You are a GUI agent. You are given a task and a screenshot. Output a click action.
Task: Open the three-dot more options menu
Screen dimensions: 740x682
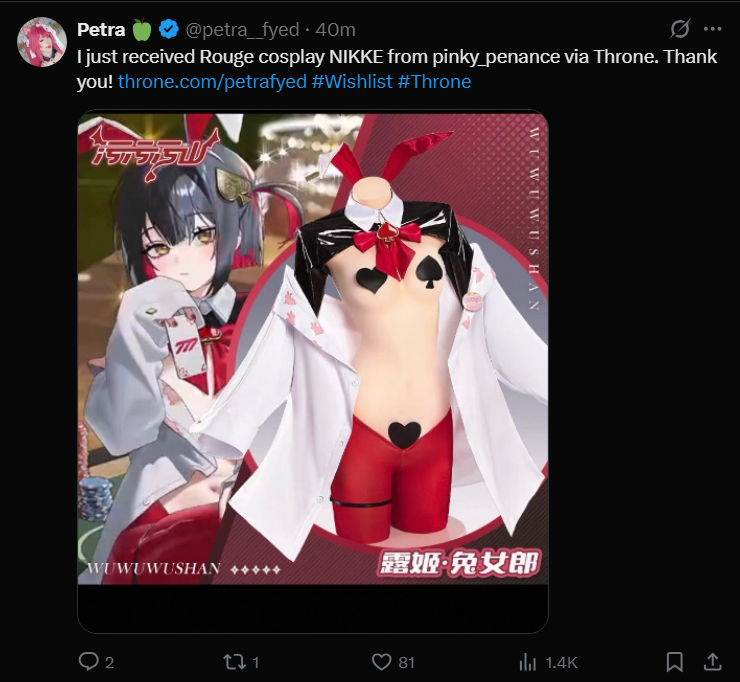coord(712,29)
